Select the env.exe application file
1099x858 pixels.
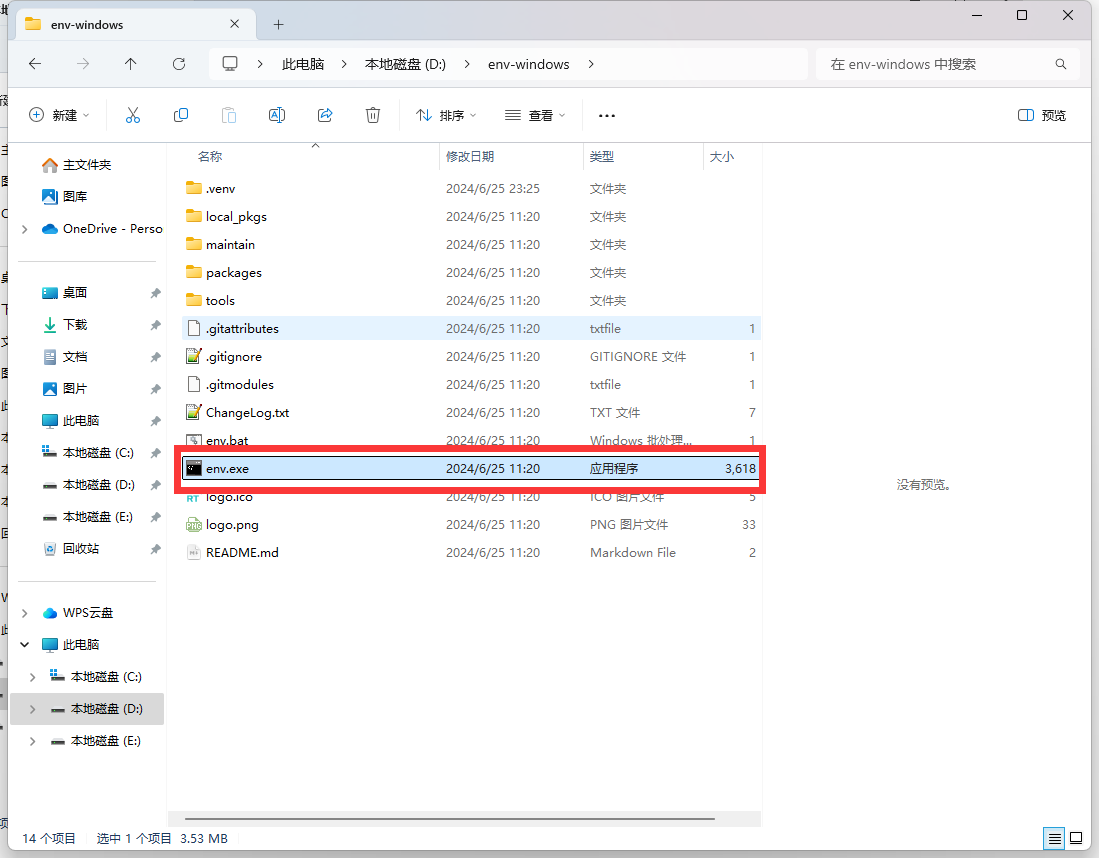tap(471, 468)
